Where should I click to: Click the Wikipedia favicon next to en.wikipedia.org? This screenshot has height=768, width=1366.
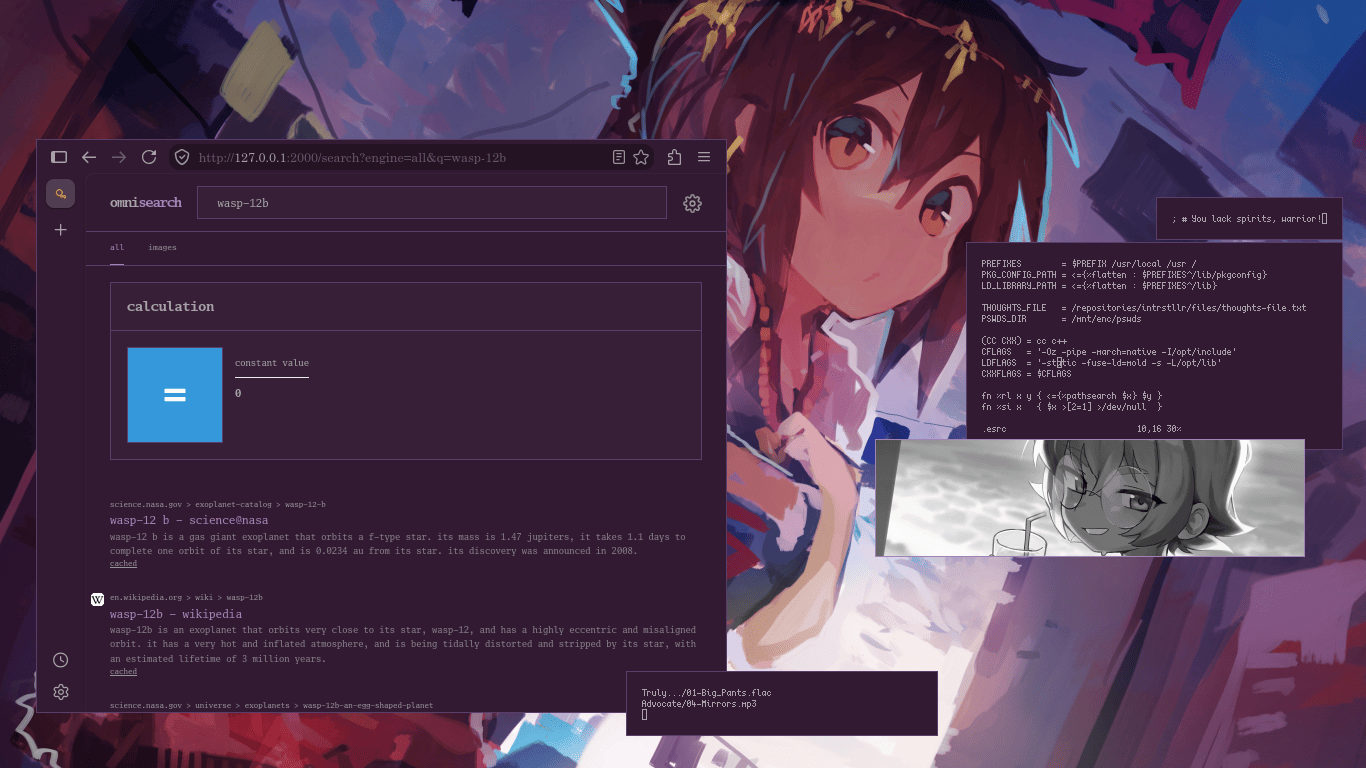[x=98, y=599]
